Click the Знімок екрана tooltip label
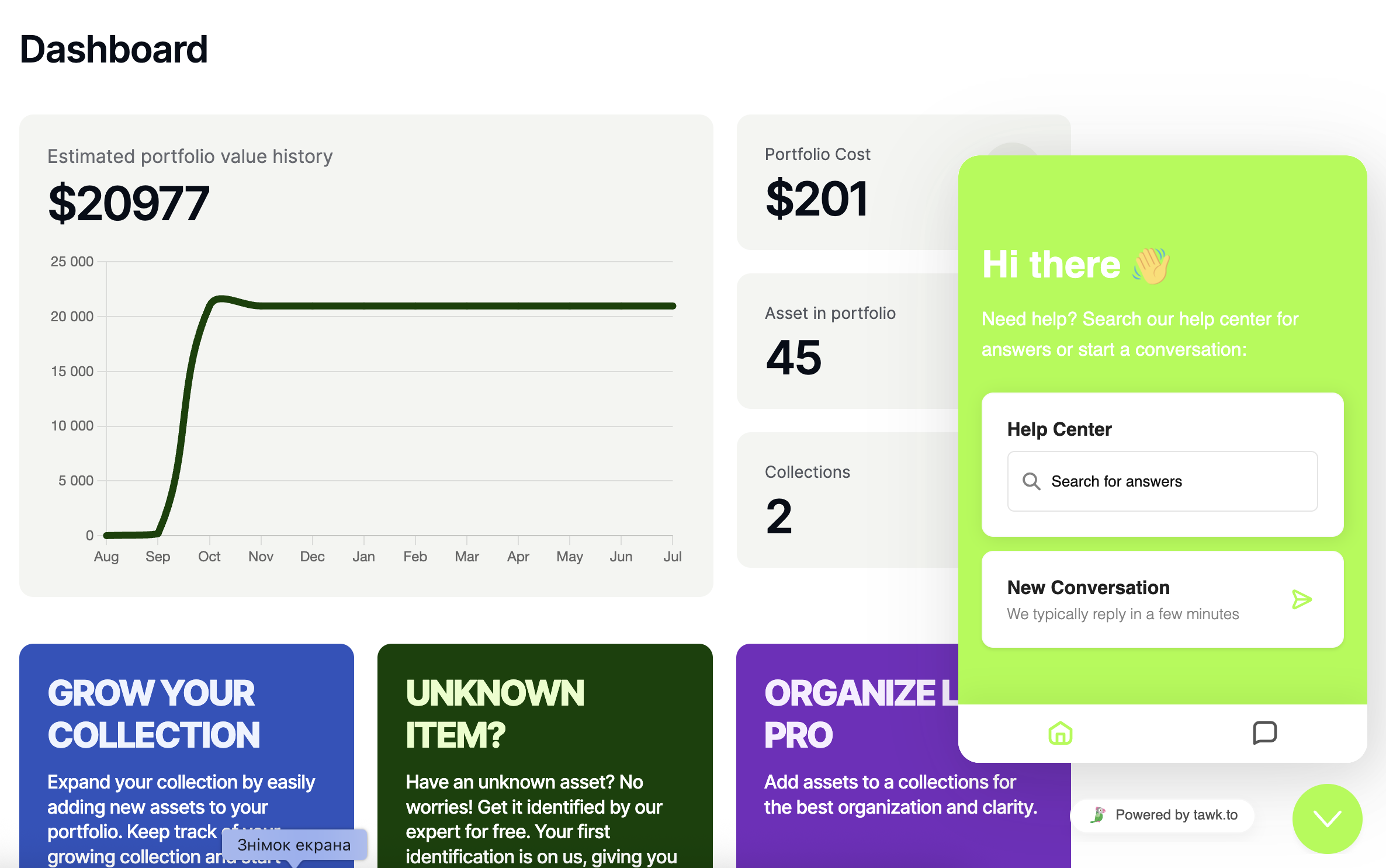Screen dimensions: 1386x868 (294, 845)
